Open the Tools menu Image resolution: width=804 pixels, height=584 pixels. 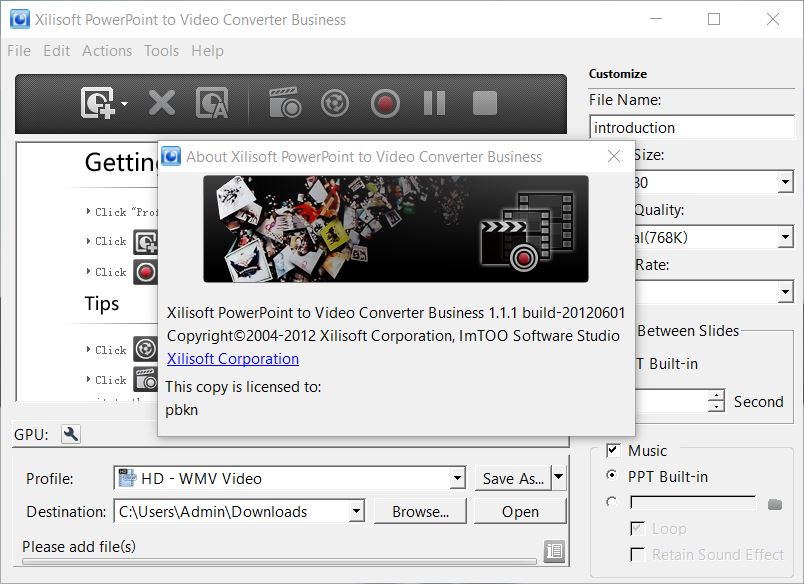[161, 51]
